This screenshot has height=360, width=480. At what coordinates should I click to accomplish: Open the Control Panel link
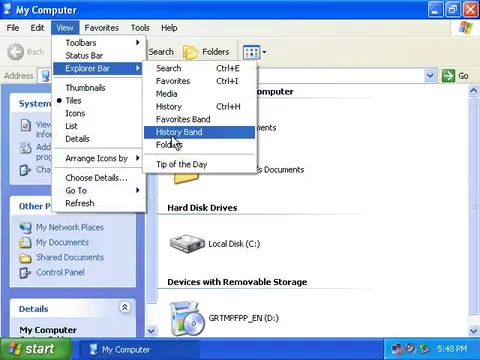click(60, 273)
